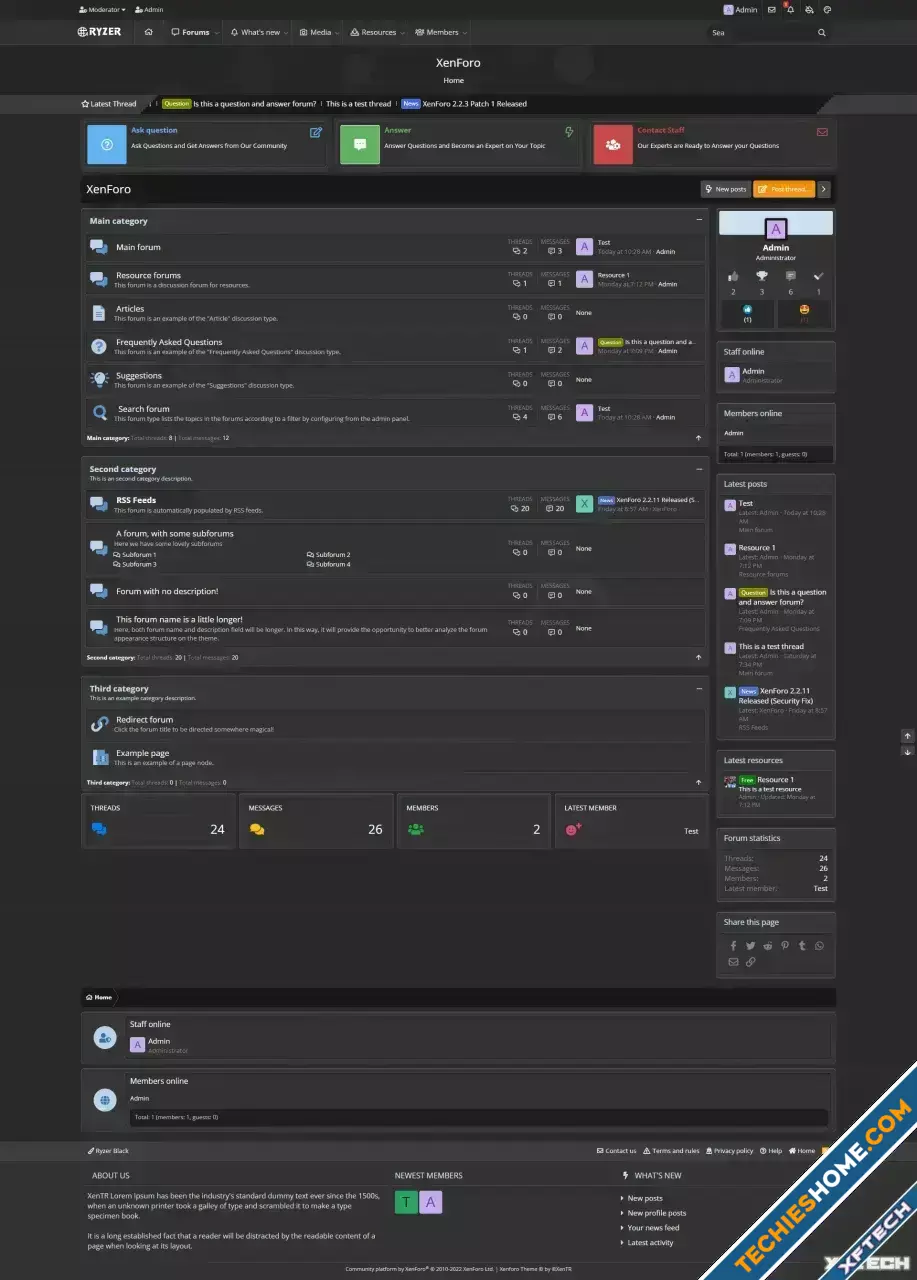This screenshot has height=1280, width=917.
Task: Share this page via email icon
Action: coord(733,962)
